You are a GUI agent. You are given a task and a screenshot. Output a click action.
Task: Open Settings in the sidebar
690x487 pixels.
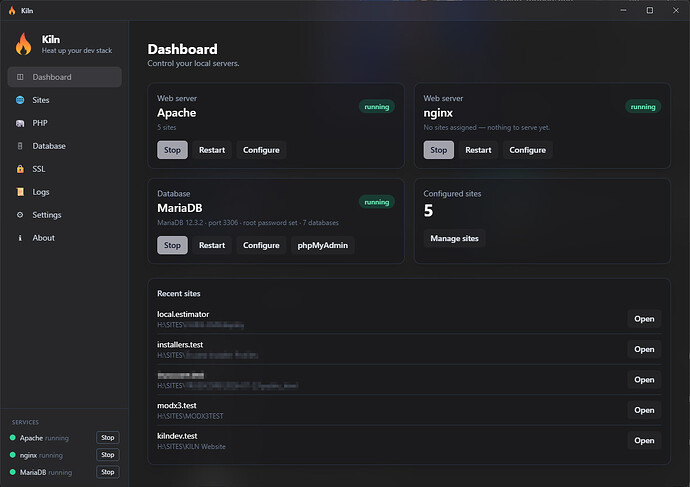[x=64, y=215]
